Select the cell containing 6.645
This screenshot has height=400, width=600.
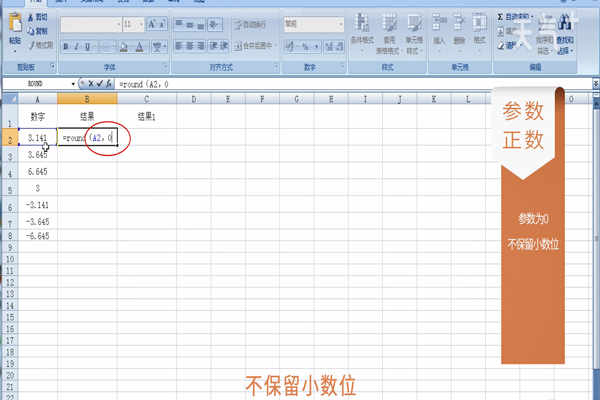pos(38,171)
